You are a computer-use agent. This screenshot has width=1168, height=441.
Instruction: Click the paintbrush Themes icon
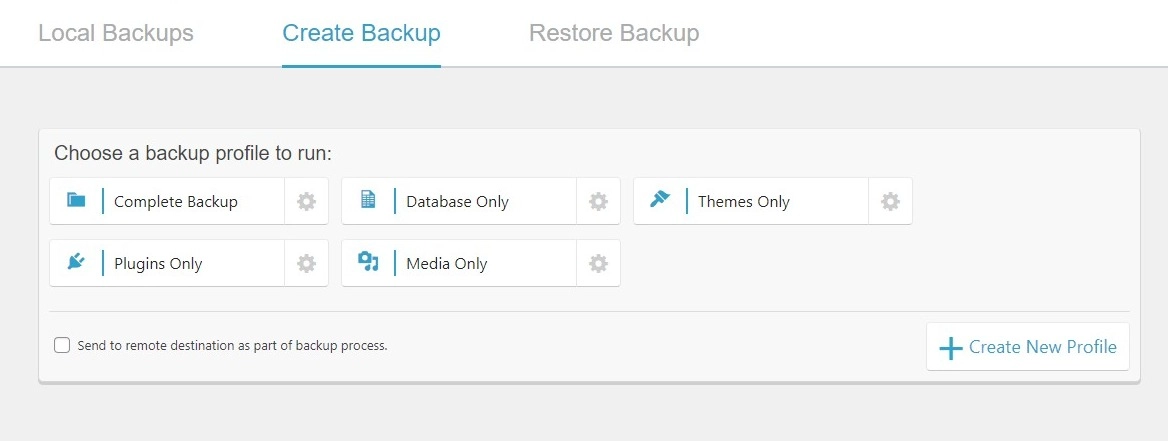click(660, 200)
